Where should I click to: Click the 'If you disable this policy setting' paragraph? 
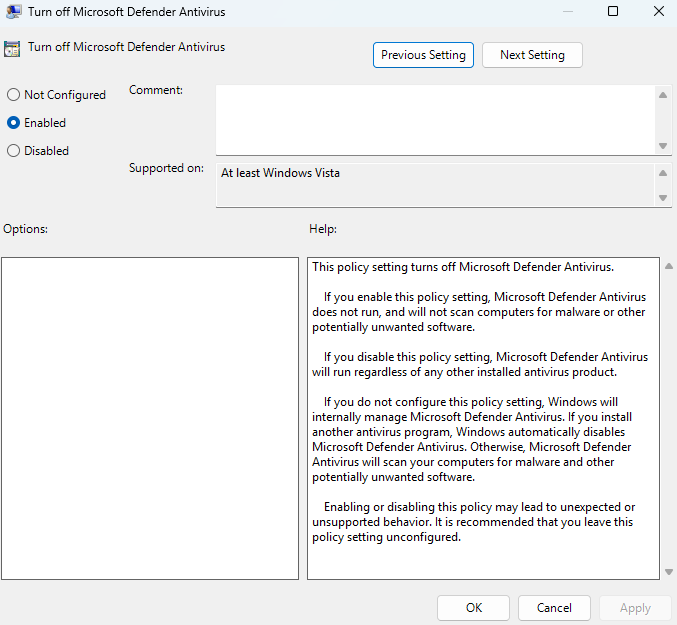pyautogui.click(x=480, y=364)
